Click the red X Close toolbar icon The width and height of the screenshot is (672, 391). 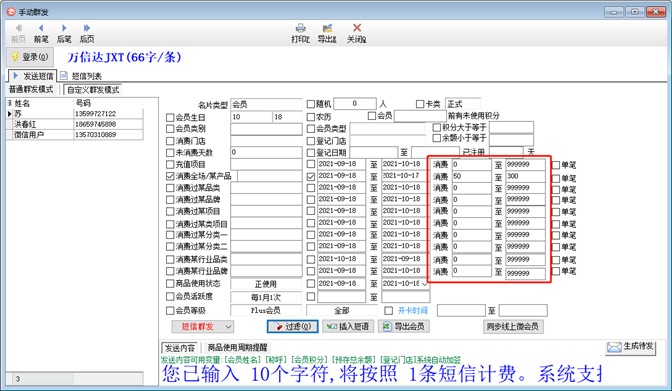[x=357, y=28]
